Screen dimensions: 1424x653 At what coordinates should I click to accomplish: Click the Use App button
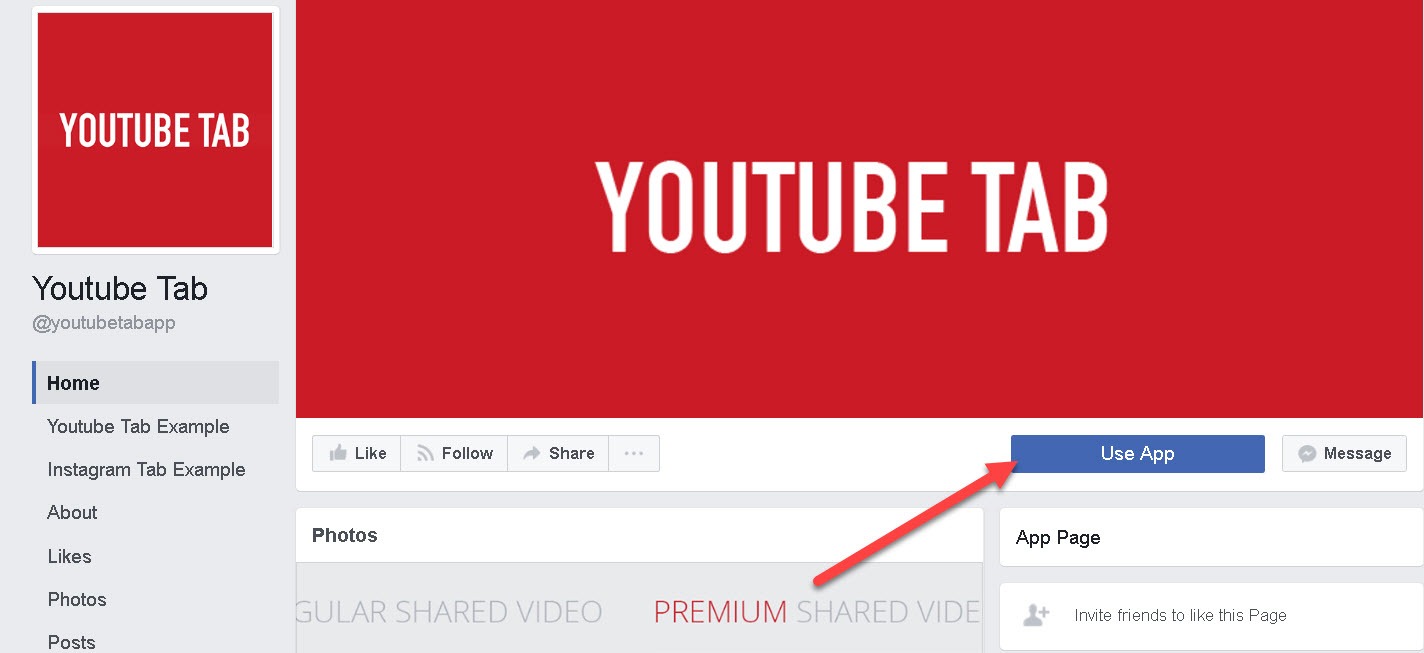(1137, 453)
